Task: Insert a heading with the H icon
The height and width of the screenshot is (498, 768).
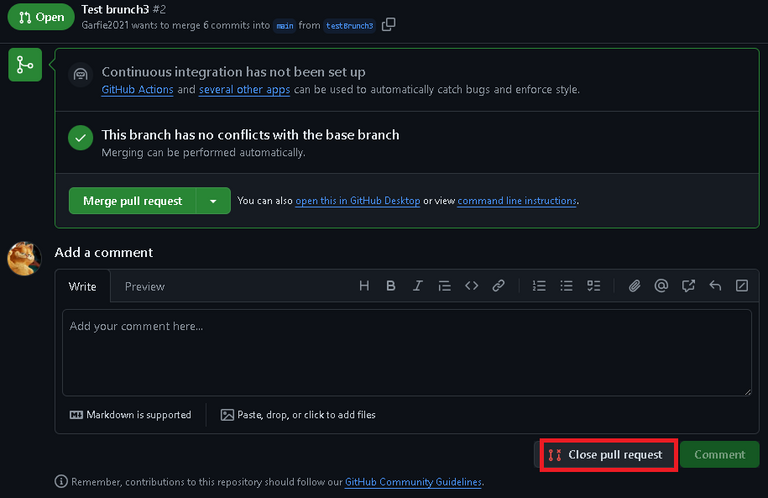Action: (364, 286)
